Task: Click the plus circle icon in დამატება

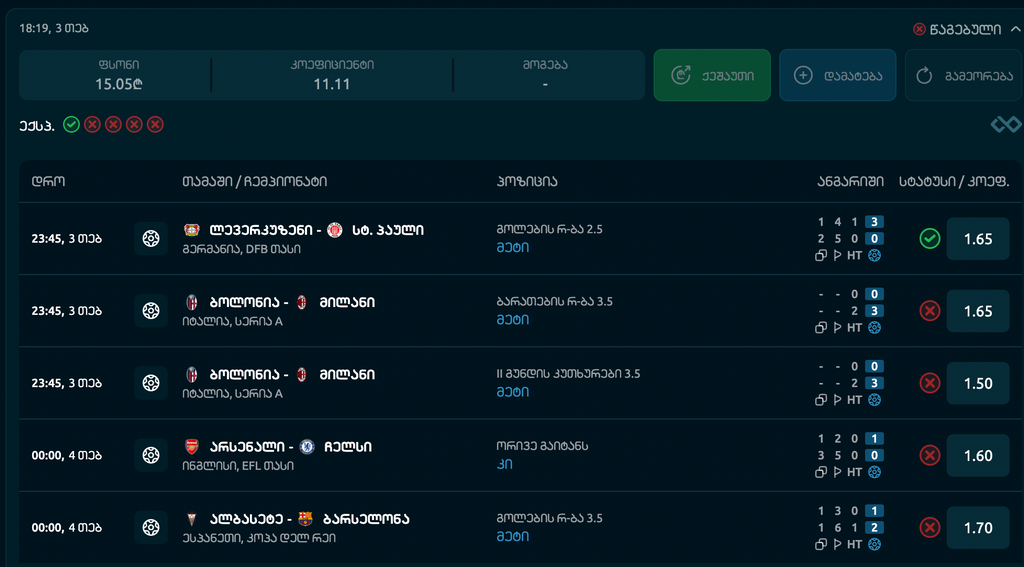Action: click(803, 75)
